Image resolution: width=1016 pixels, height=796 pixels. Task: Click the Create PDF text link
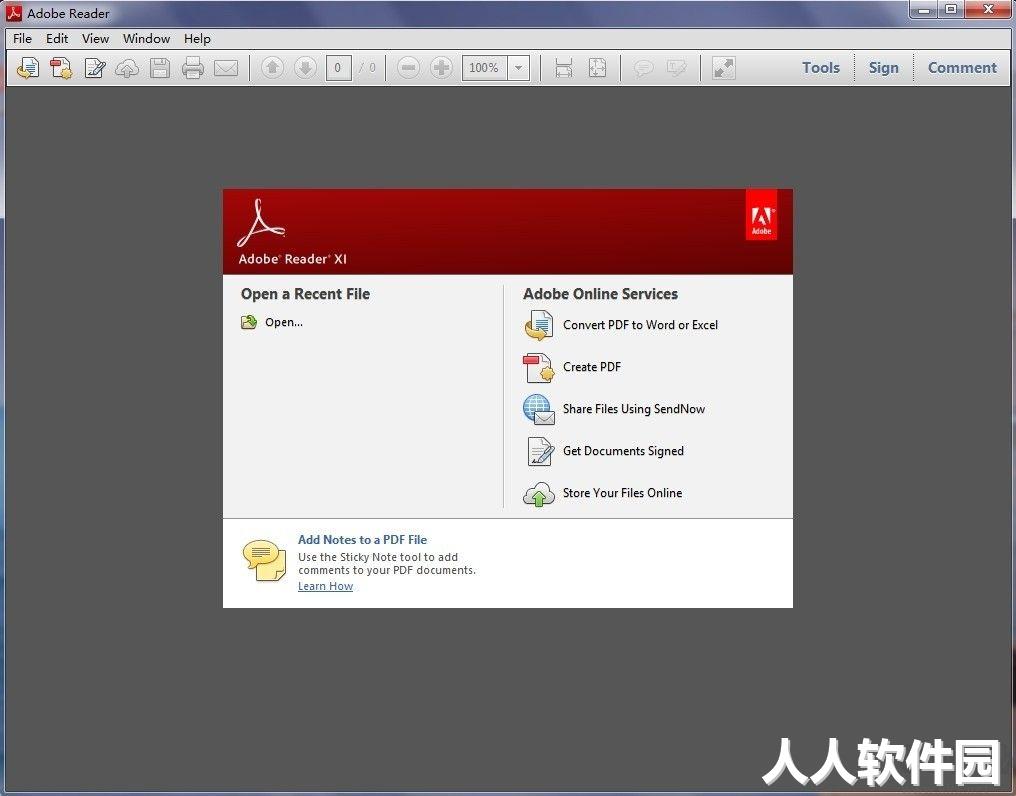point(592,367)
